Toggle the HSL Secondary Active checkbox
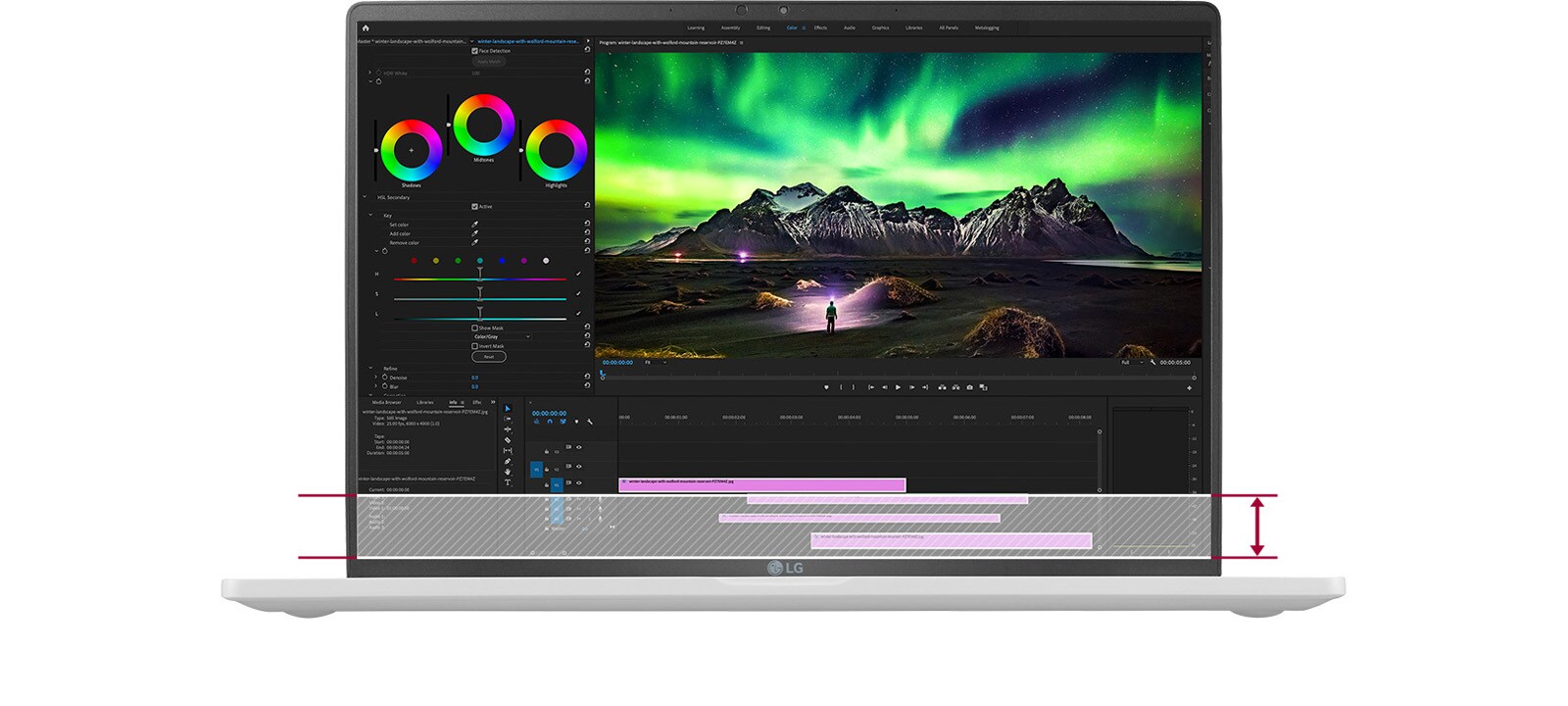Screen dimensions: 1568x706 [x=475, y=207]
